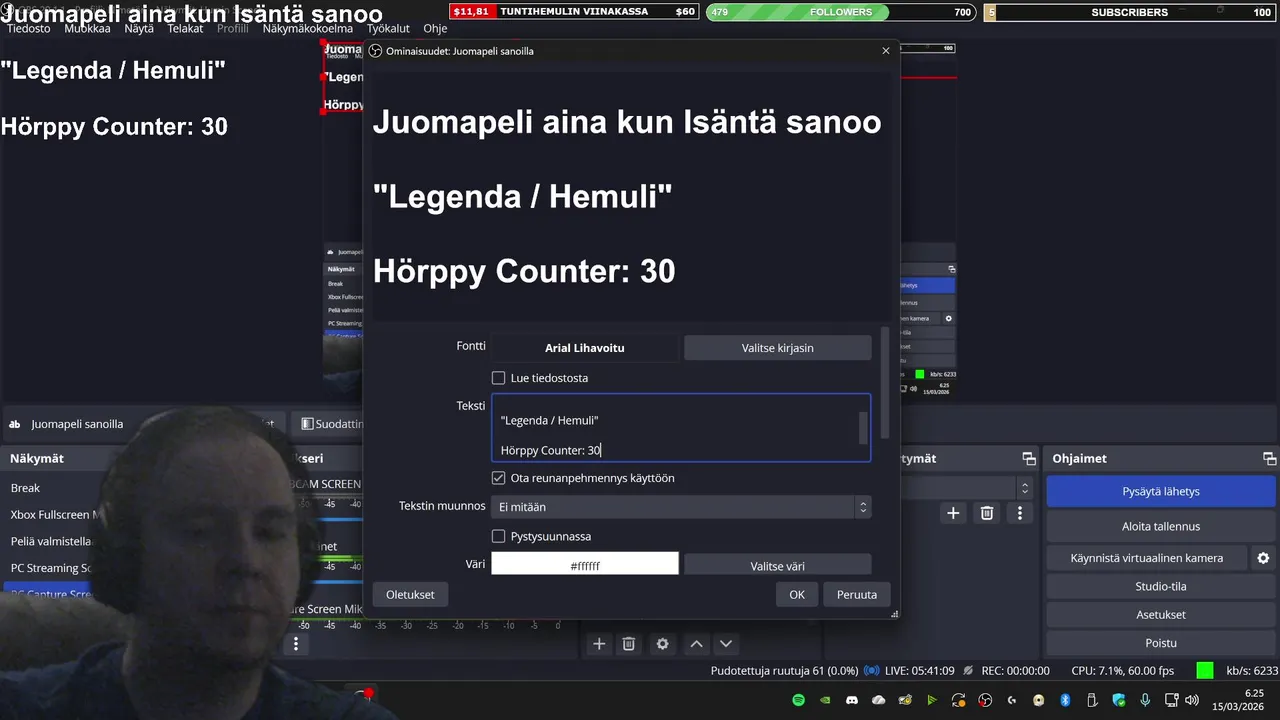
Task: Click the green bitrate status square
Action: tap(1205, 671)
